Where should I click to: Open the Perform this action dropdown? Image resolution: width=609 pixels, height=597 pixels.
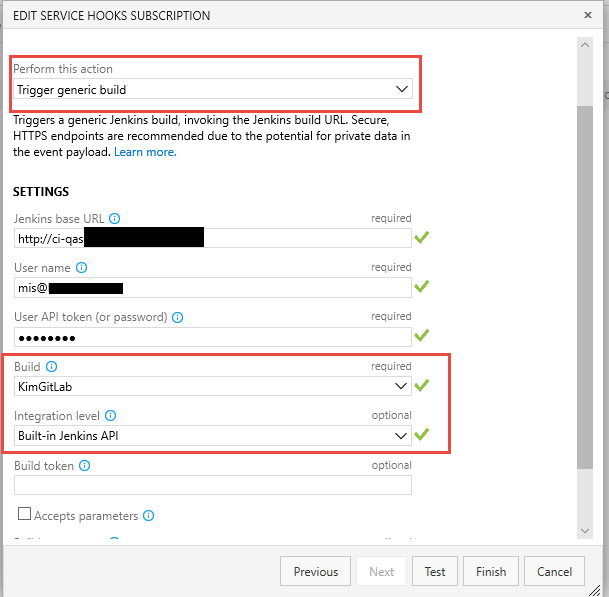(x=213, y=89)
